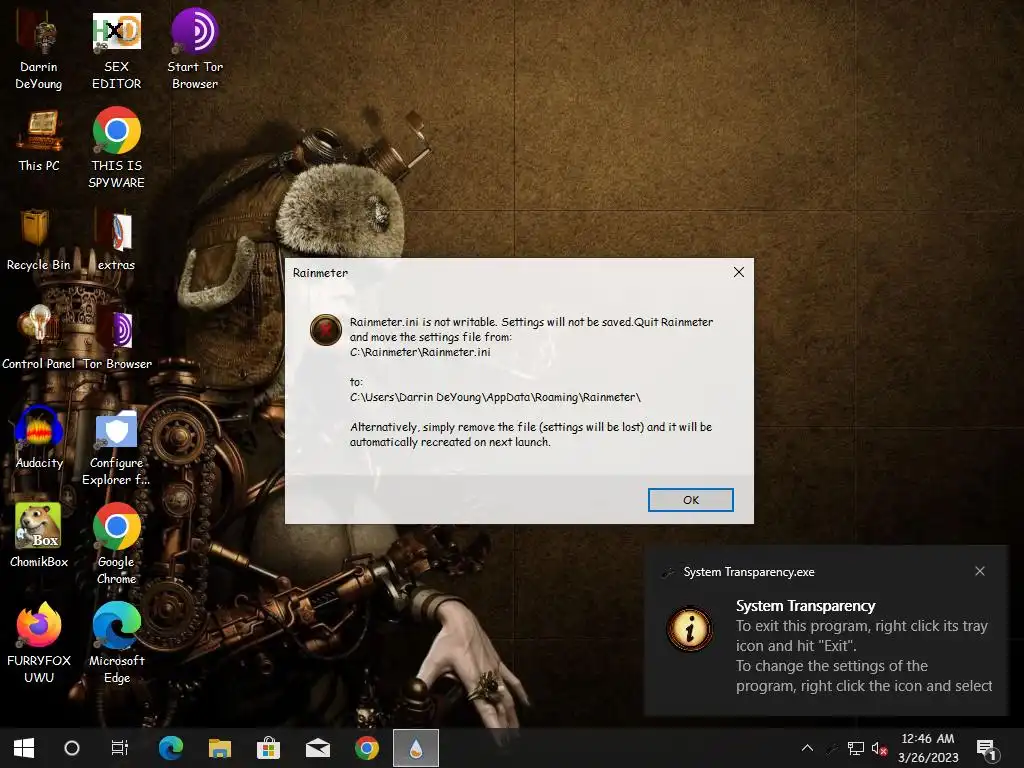Screen dimensions: 1024x768
Task: Click the C:\Rainmeter\Rainmeter.ini path text
Action: 420,352
